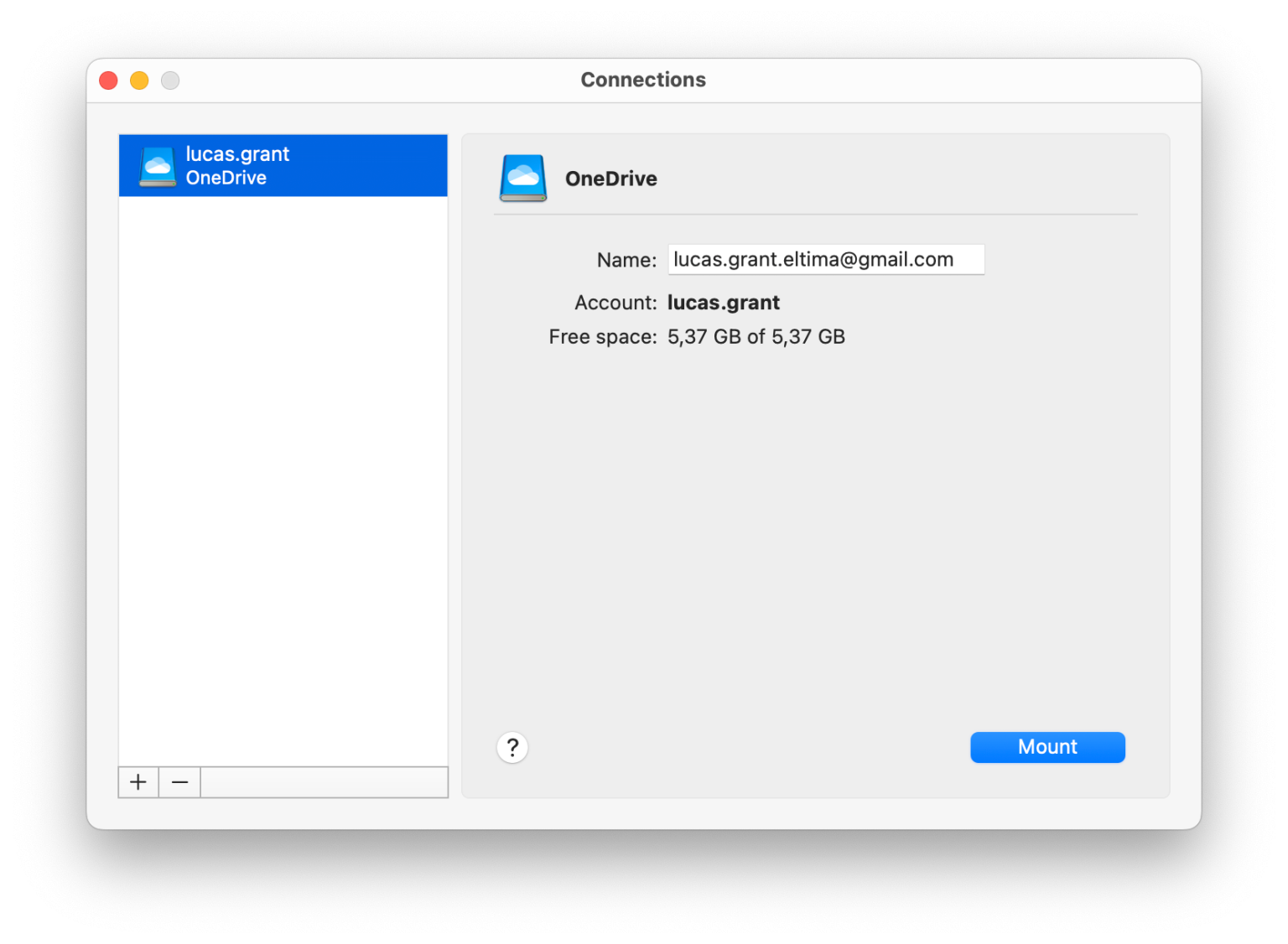Click the green zoom button of the window
This screenshot has width=1288, height=944.
[x=170, y=80]
